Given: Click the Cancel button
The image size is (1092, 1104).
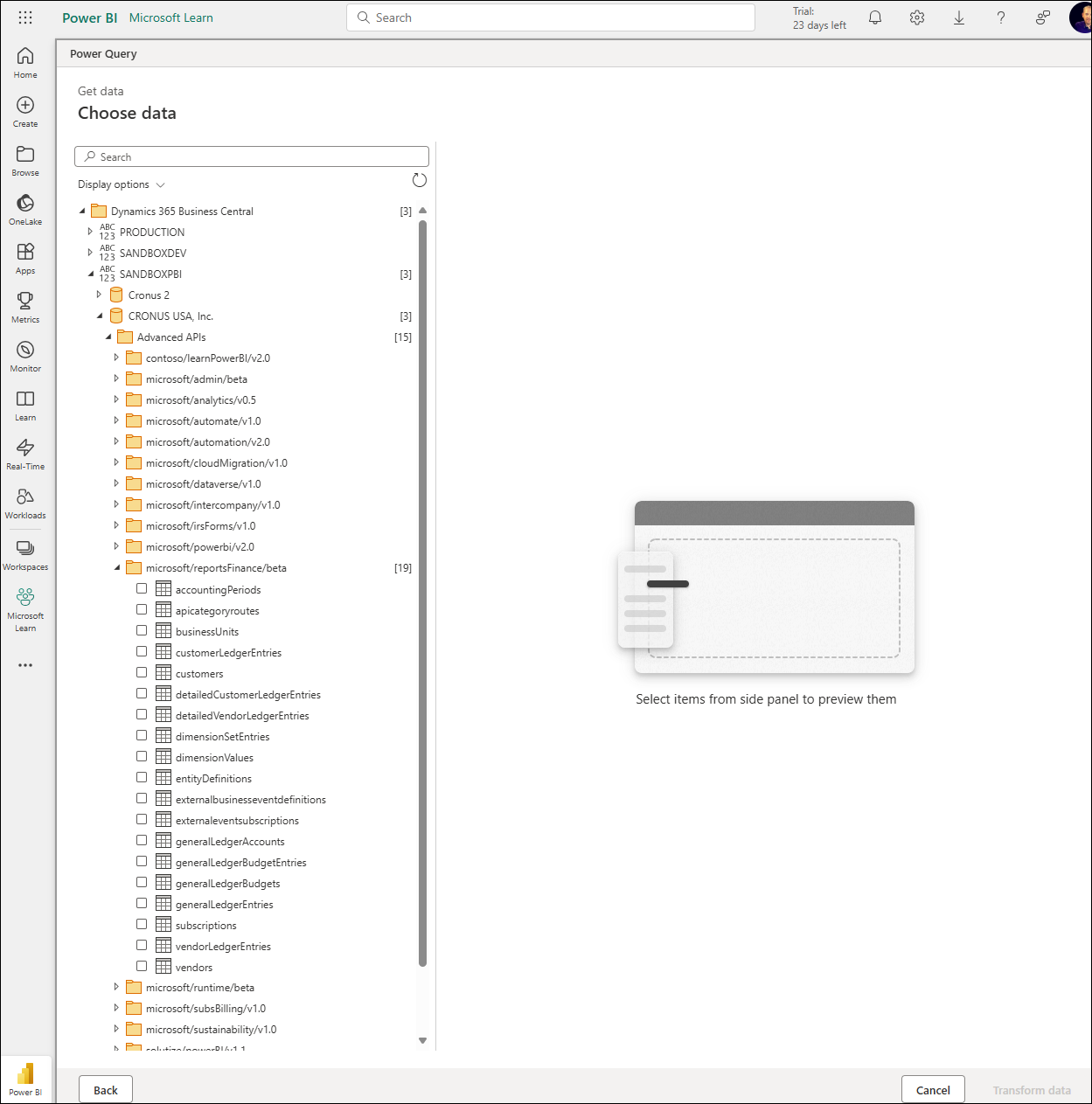Looking at the screenshot, I should coord(933,1090).
